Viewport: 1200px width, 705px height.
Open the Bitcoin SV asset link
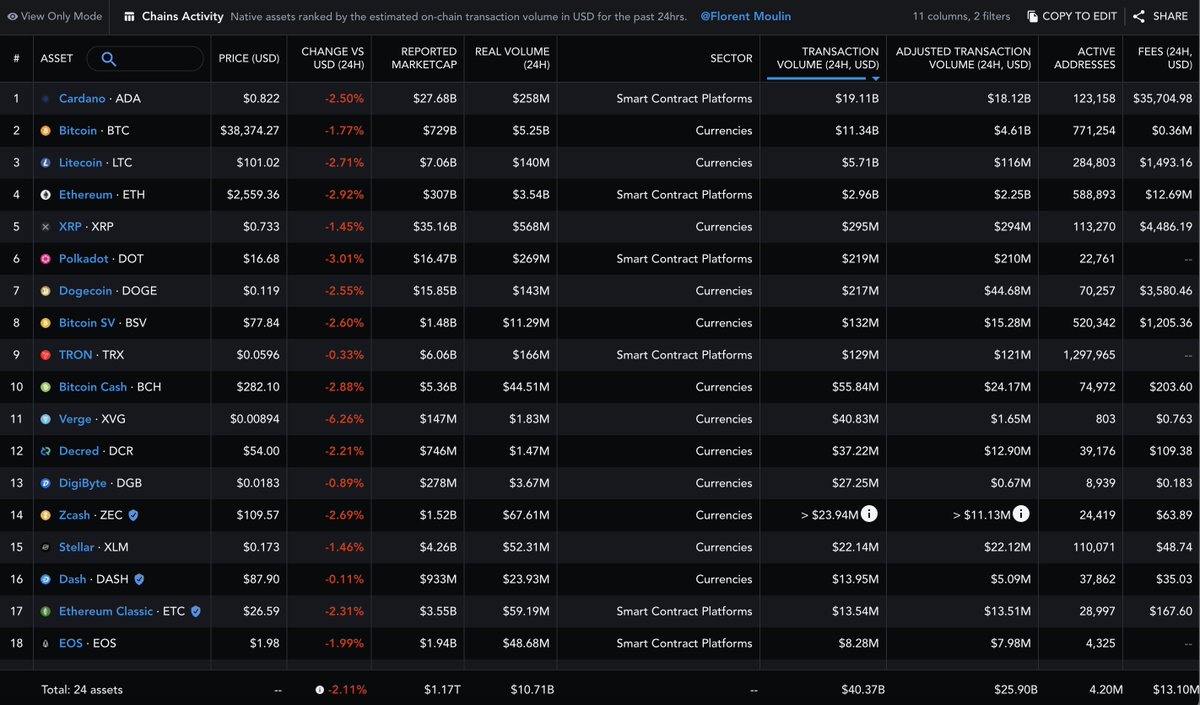tap(87, 323)
